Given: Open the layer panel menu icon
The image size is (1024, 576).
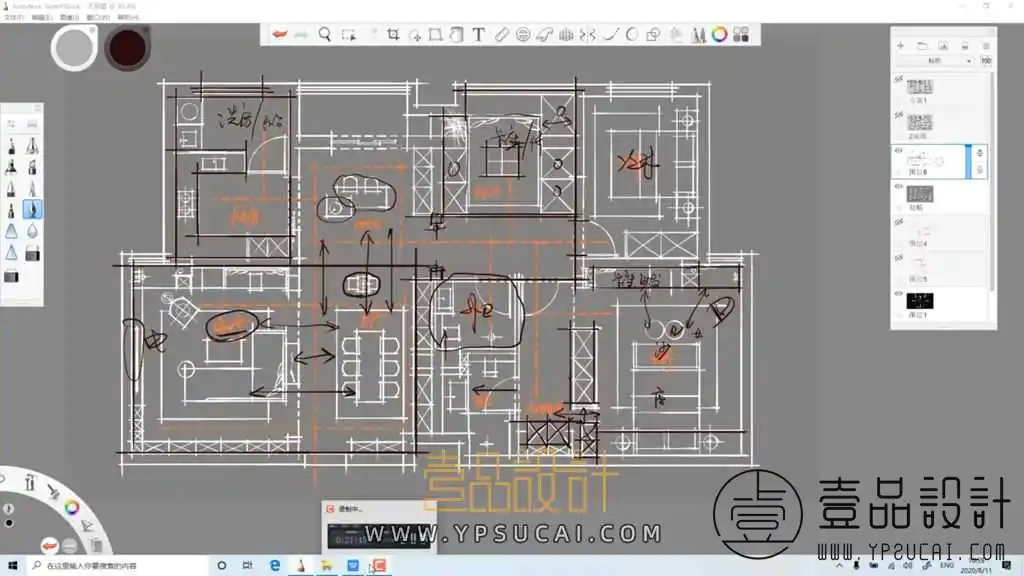Looking at the screenshot, I should [x=986, y=46].
